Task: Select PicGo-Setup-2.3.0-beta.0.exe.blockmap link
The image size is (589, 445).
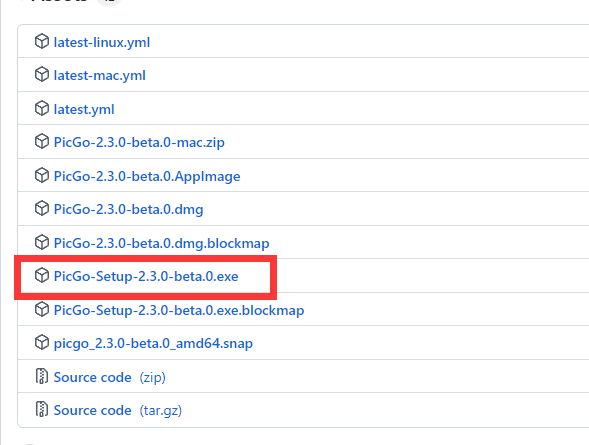Action: 179,310
